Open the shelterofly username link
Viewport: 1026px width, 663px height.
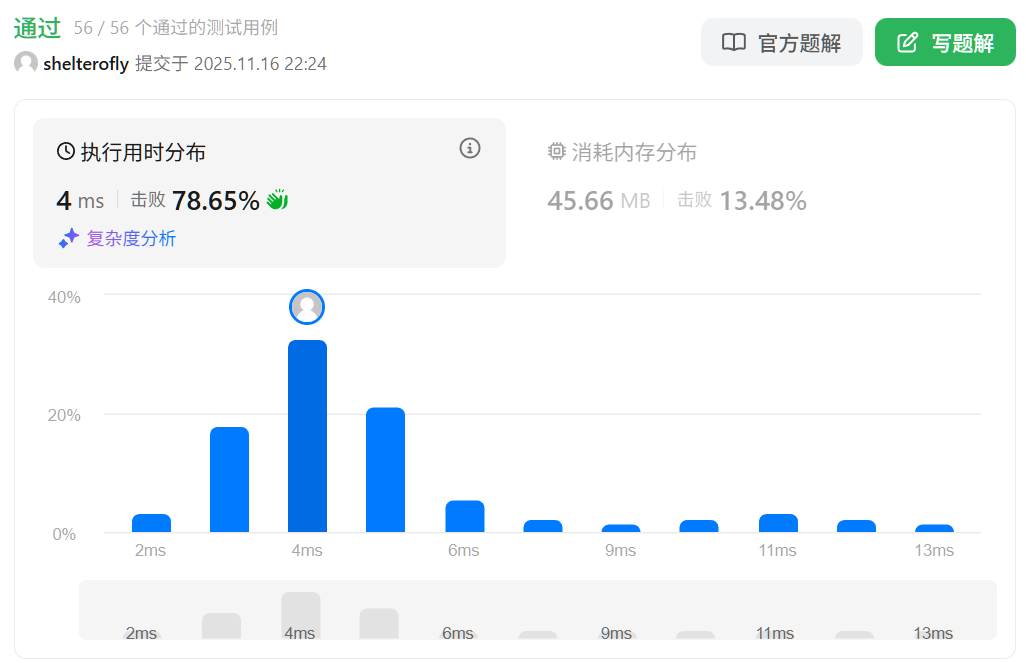click(86, 64)
